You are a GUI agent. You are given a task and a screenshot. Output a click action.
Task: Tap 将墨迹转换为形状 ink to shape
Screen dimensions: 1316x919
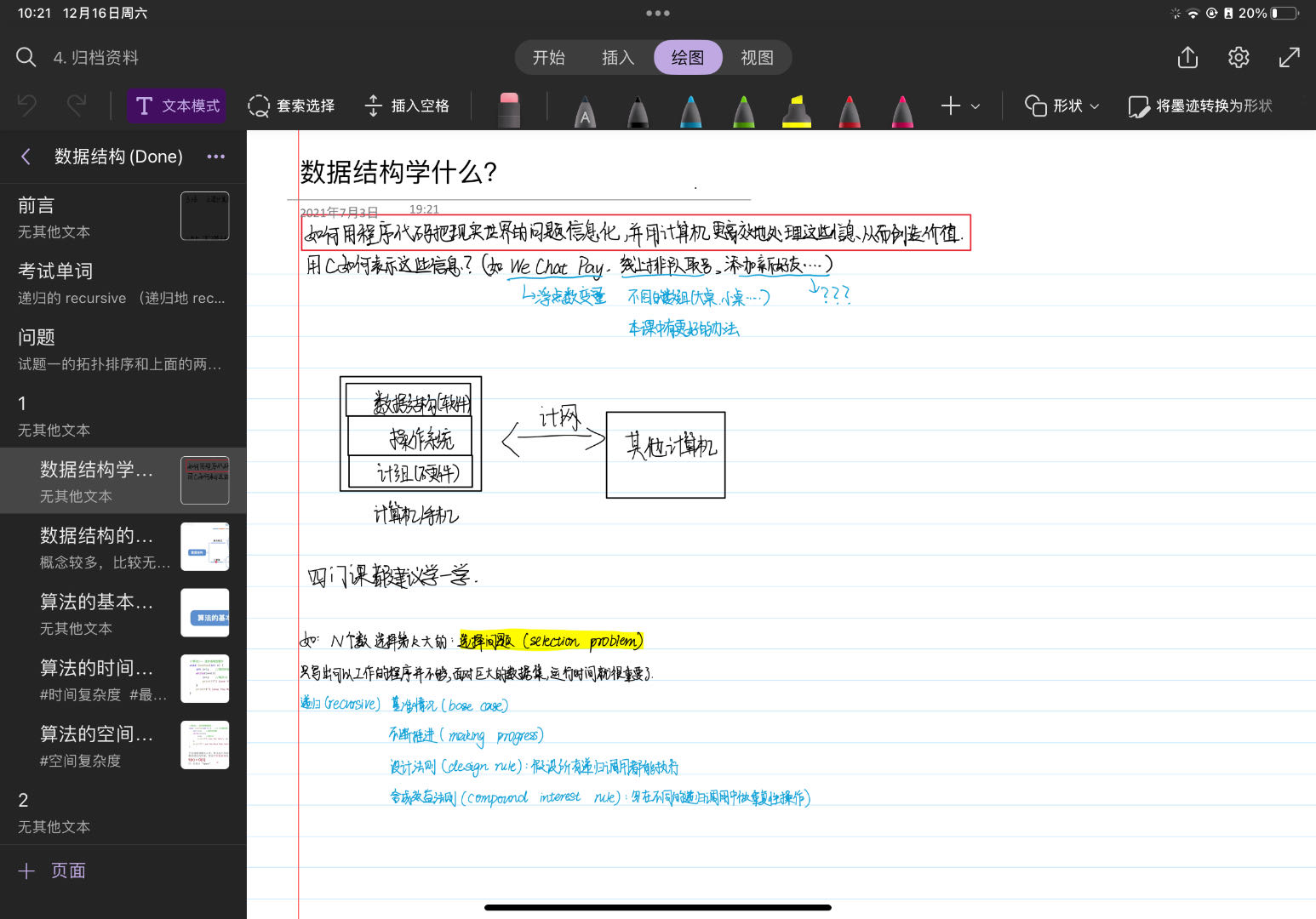coord(1200,106)
